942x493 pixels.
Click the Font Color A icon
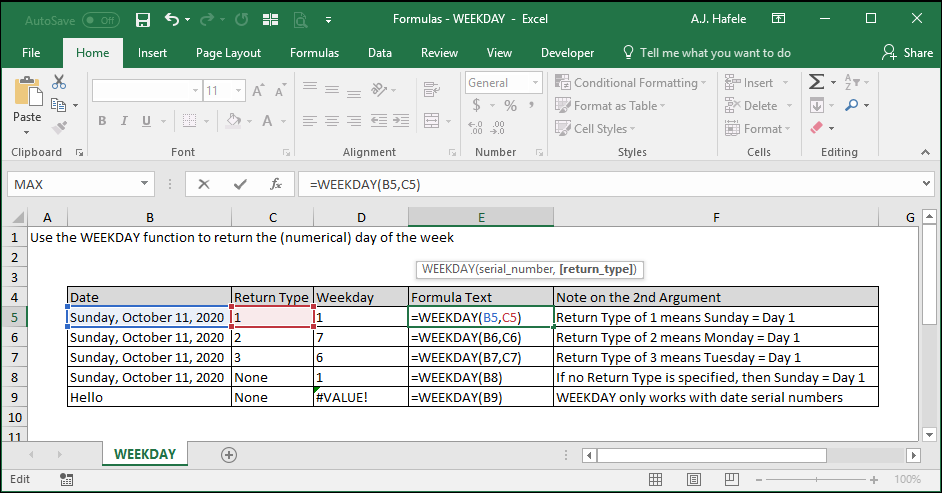click(267, 121)
